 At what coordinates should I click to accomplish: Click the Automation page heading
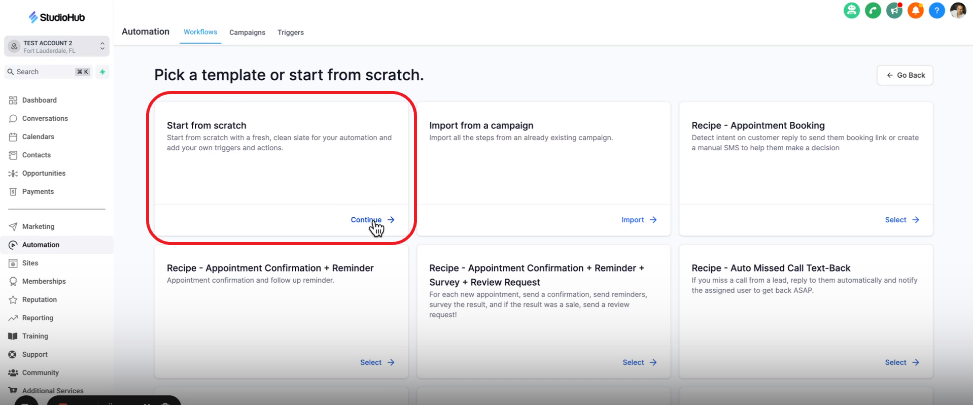pos(145,32)
